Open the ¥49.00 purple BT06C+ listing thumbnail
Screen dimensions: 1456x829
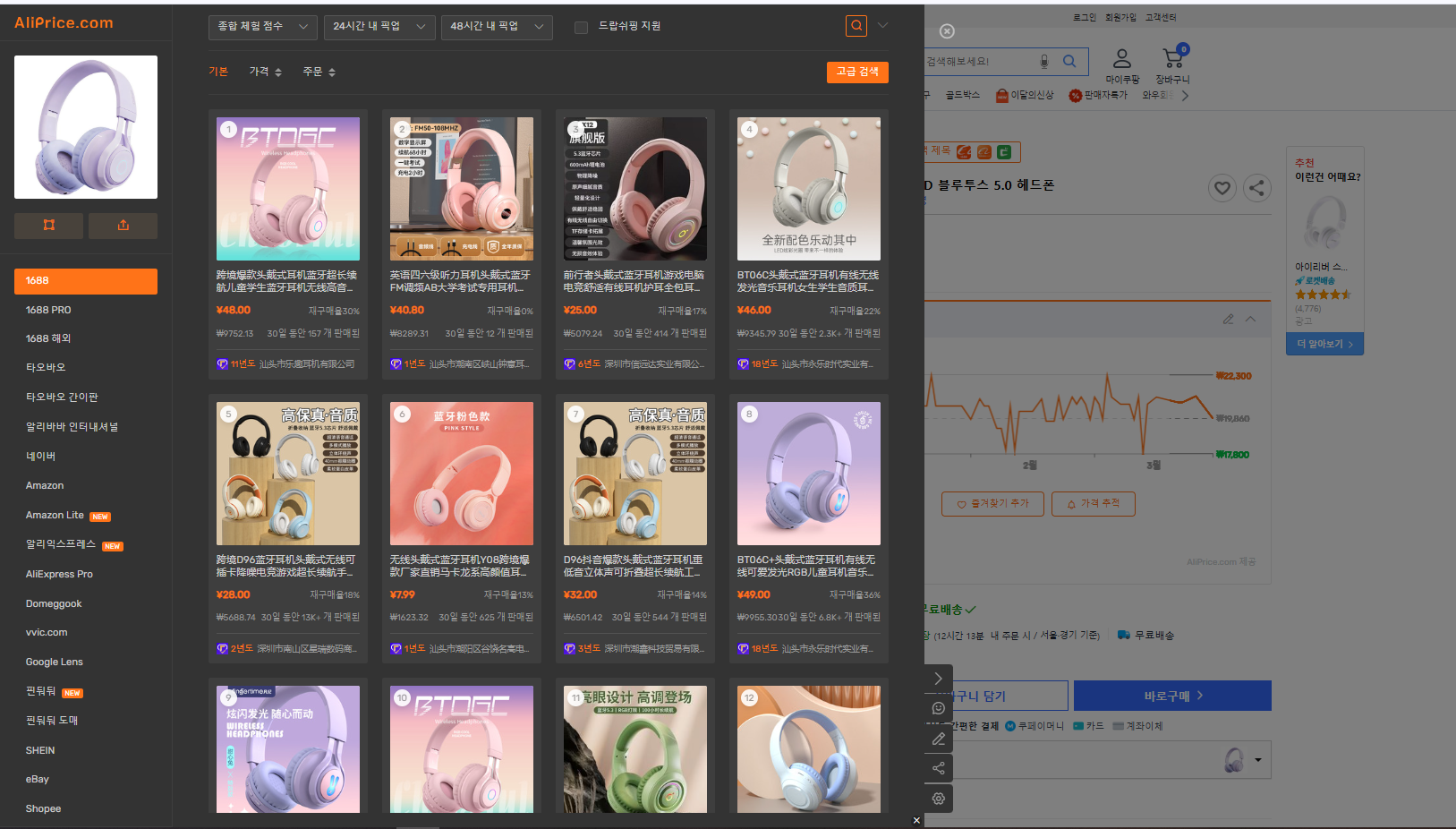click(x=809, y=474)
